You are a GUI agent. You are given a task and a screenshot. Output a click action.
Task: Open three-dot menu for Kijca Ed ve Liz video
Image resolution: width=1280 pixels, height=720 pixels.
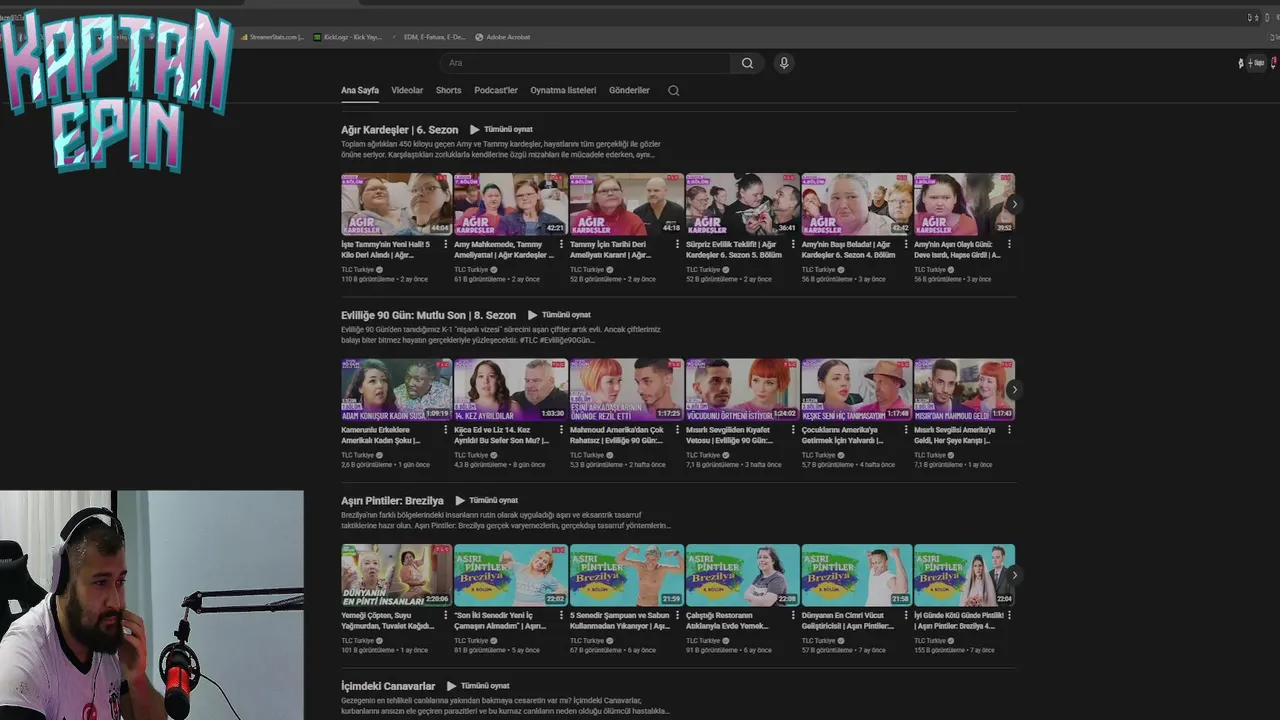[561, 430]
